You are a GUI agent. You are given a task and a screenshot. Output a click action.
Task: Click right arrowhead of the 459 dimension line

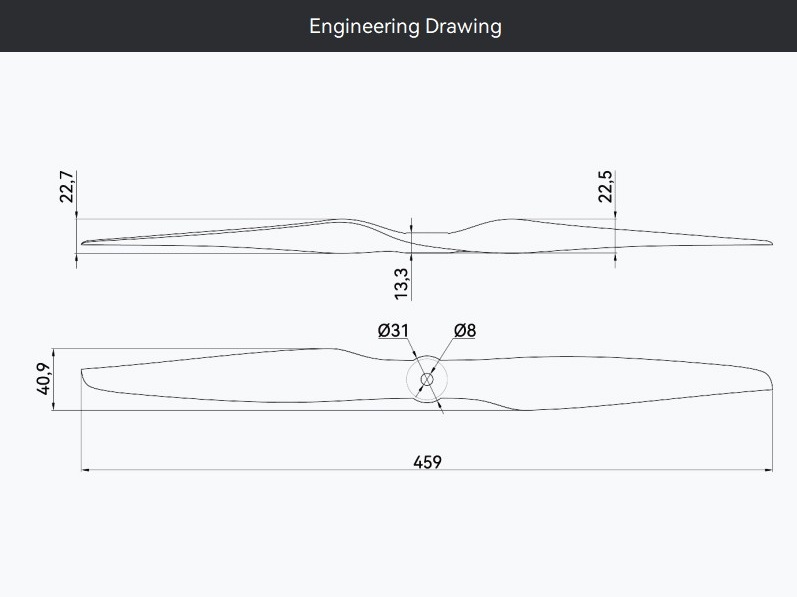coord(768,469)
